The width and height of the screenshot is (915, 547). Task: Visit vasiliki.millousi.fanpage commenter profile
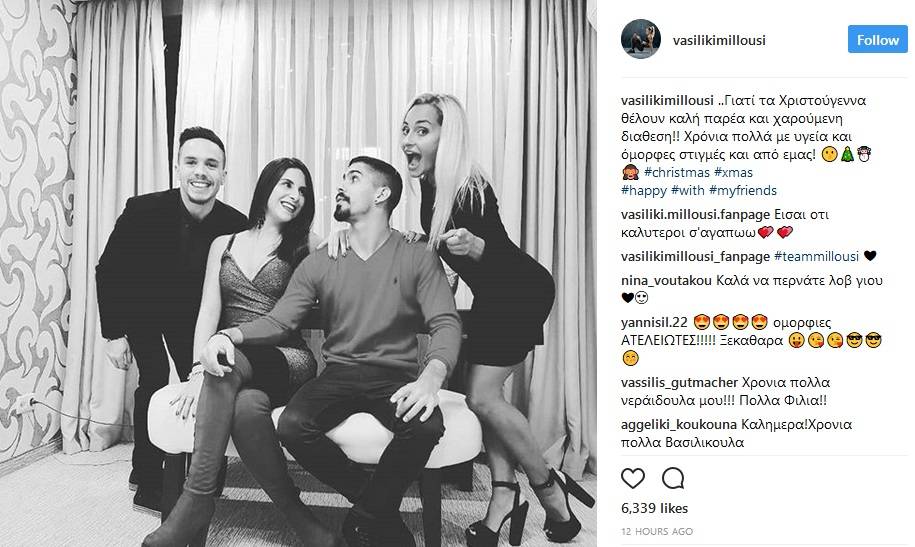(696, 214)
